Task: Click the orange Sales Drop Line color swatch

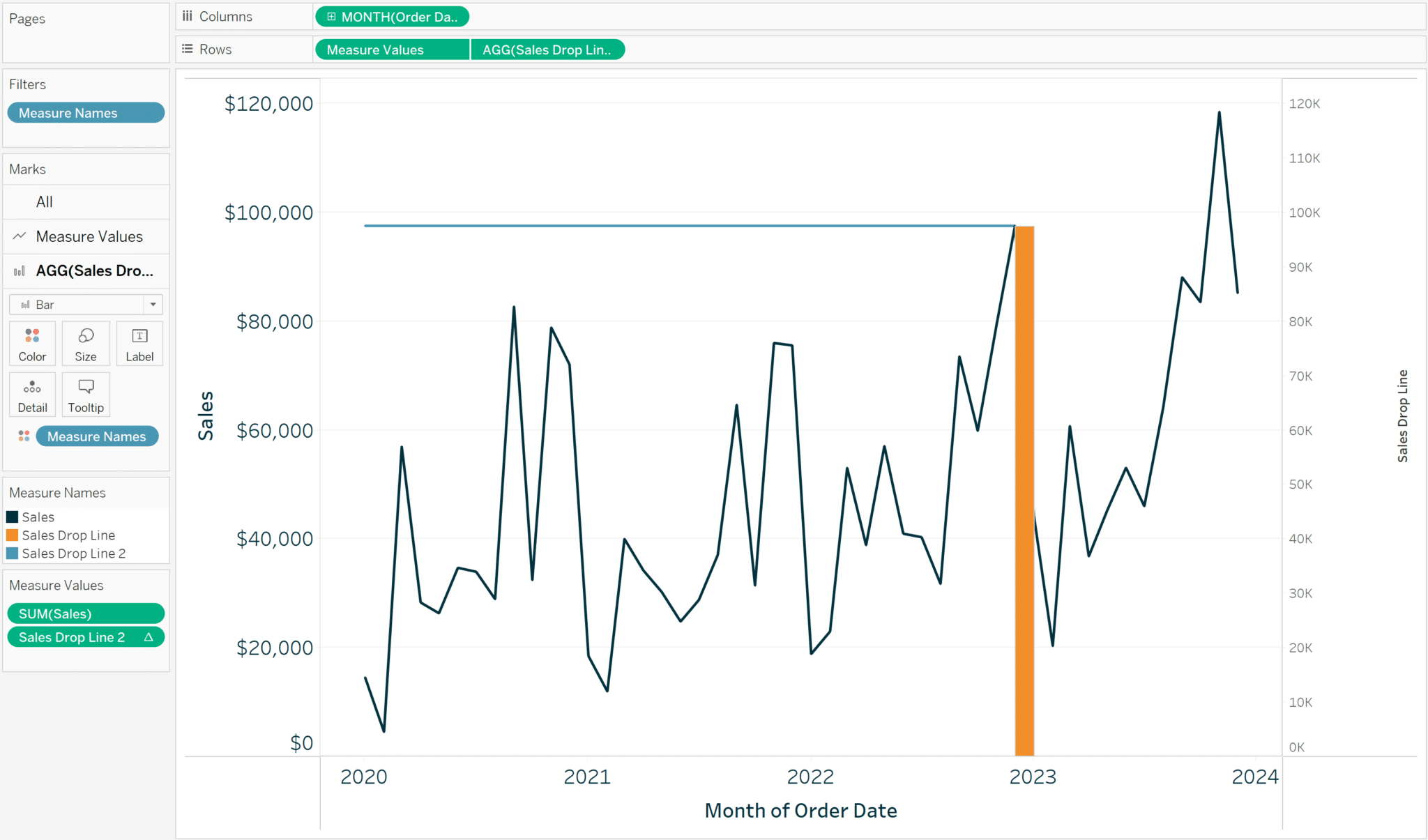Action: (12, 535)
